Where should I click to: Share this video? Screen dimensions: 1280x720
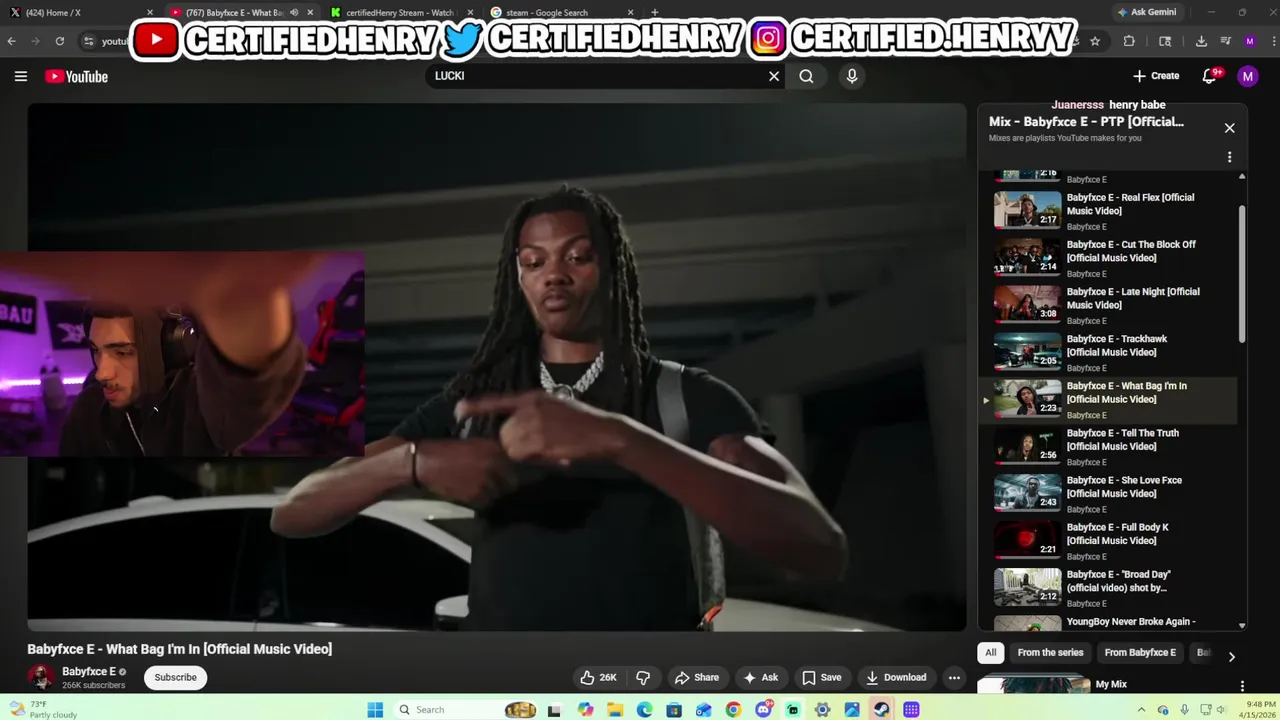[697, 677]
